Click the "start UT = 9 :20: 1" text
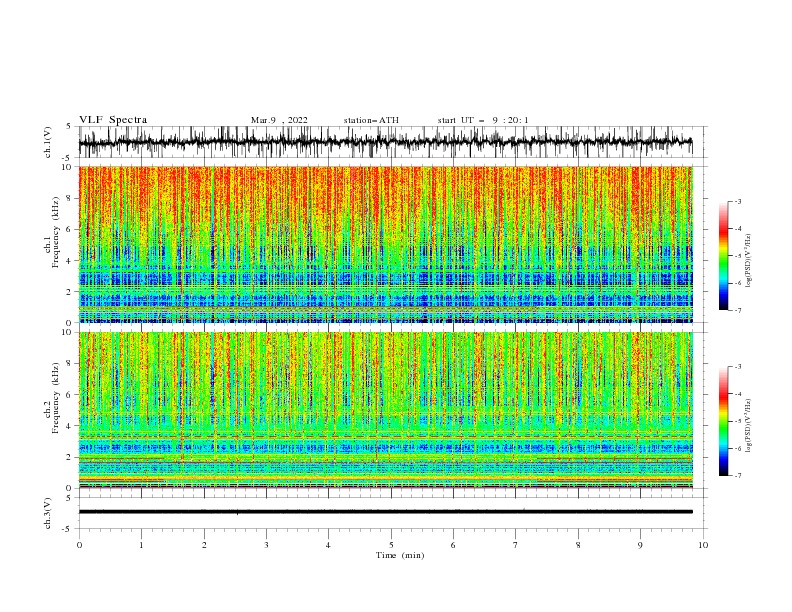 (483, 120)
